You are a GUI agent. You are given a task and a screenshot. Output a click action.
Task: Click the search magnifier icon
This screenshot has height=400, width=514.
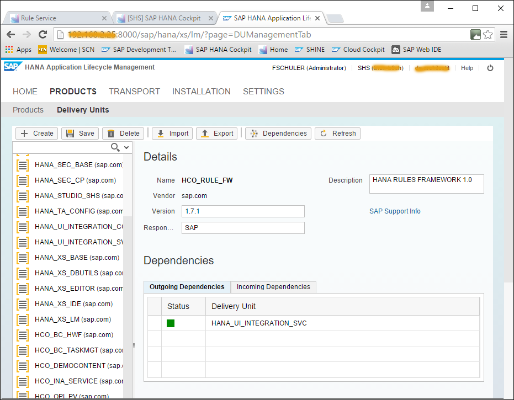click(x=115, y=147)
